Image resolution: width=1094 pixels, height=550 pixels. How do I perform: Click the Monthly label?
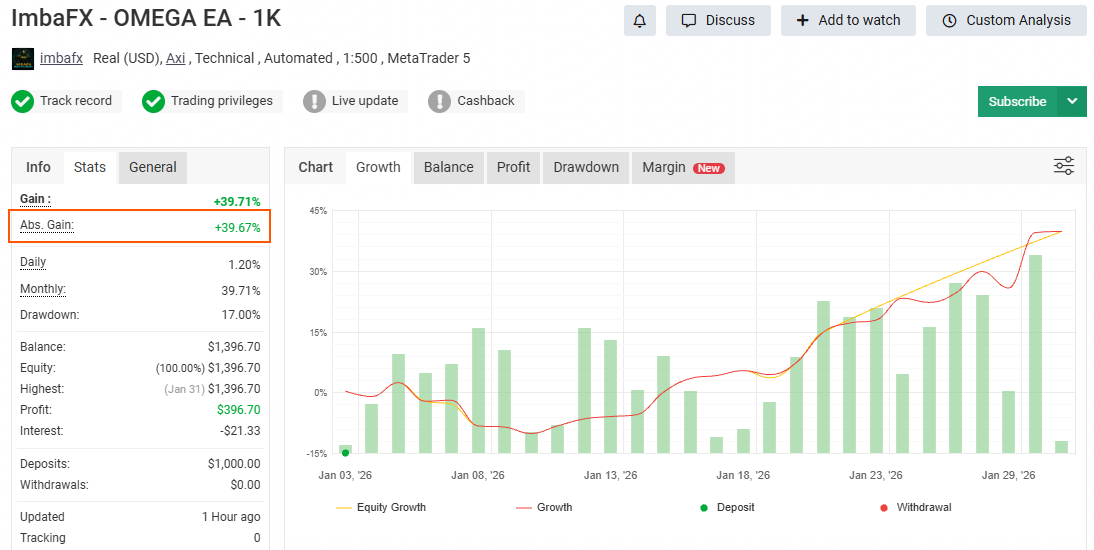click(43, 289)
